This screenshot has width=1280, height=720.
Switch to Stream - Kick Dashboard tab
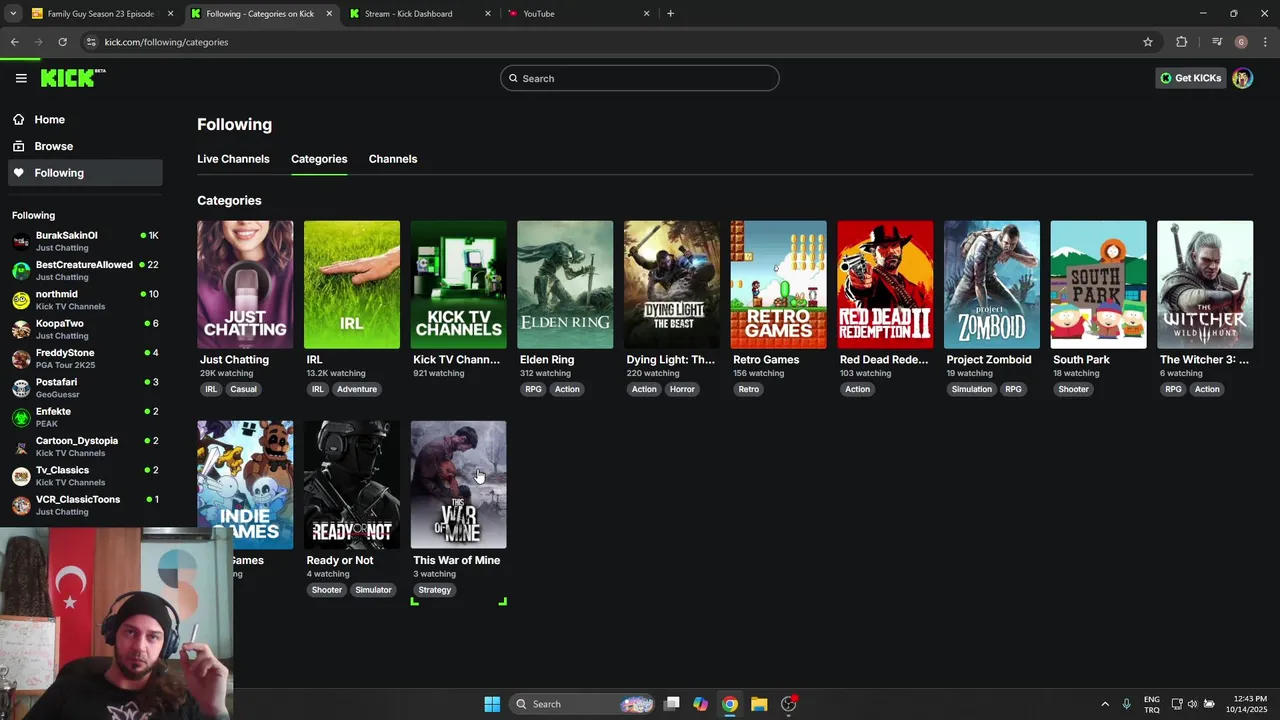420,14
